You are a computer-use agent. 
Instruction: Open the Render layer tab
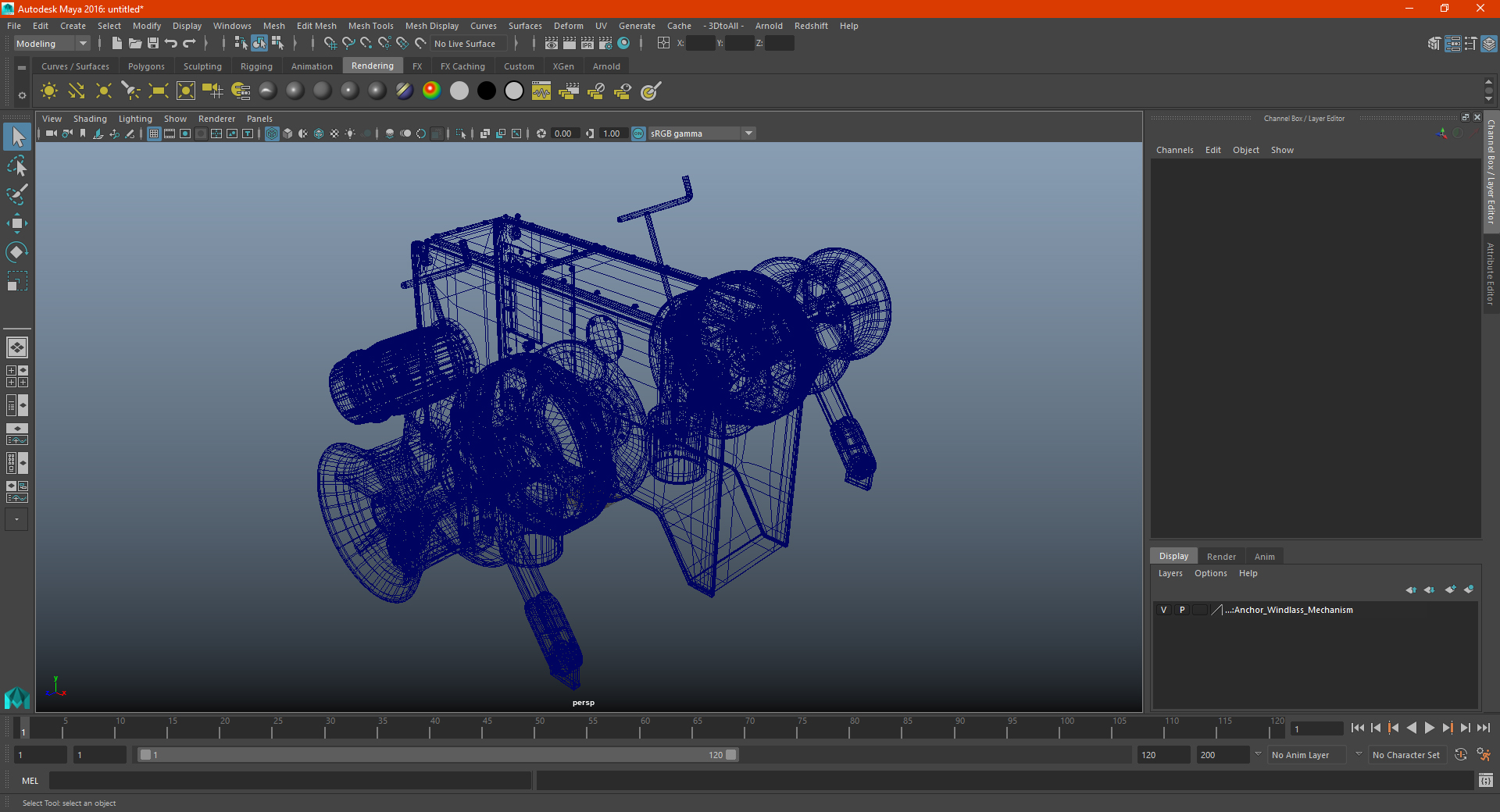tap(1221, 557)
